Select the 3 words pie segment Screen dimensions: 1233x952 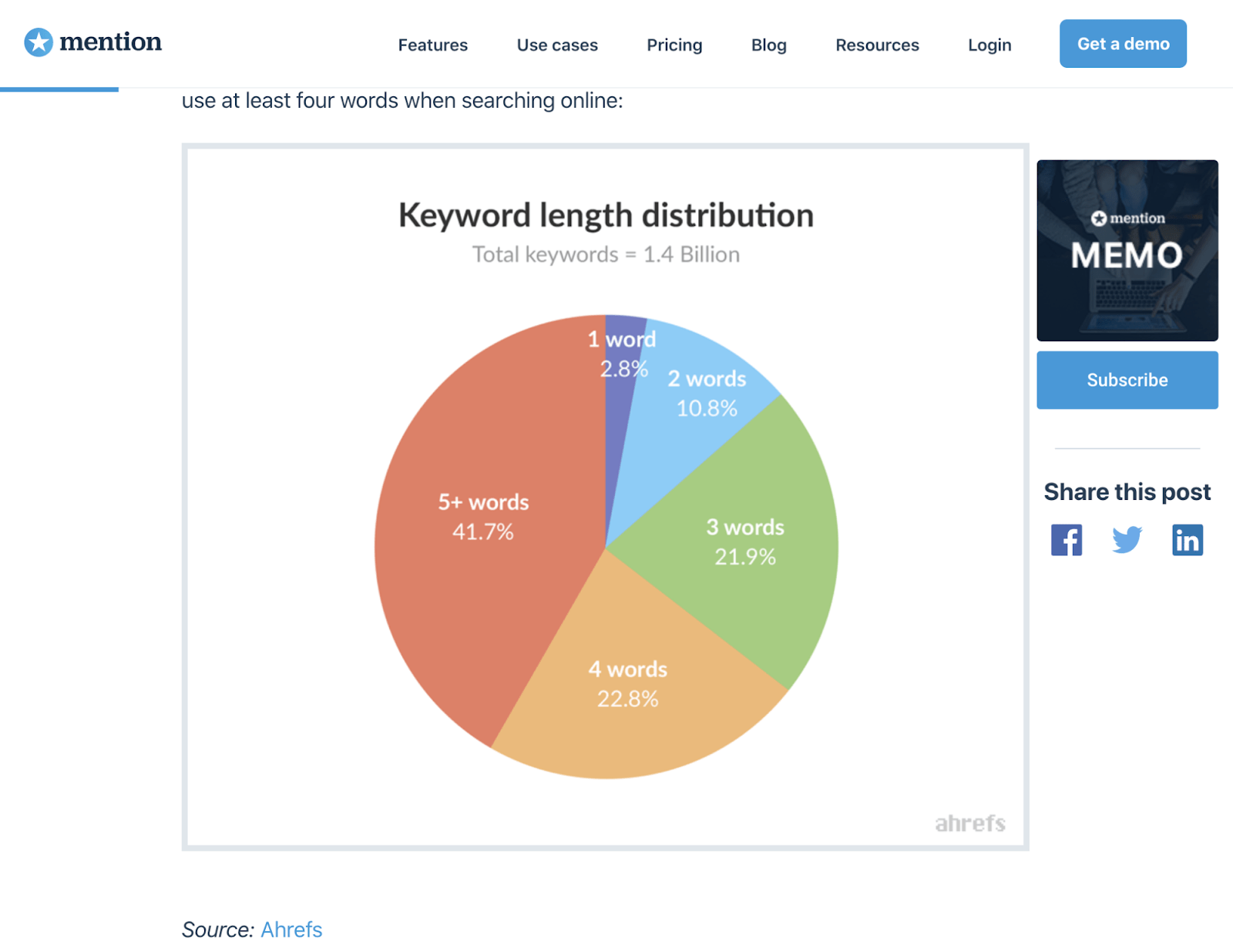point(744,543)
